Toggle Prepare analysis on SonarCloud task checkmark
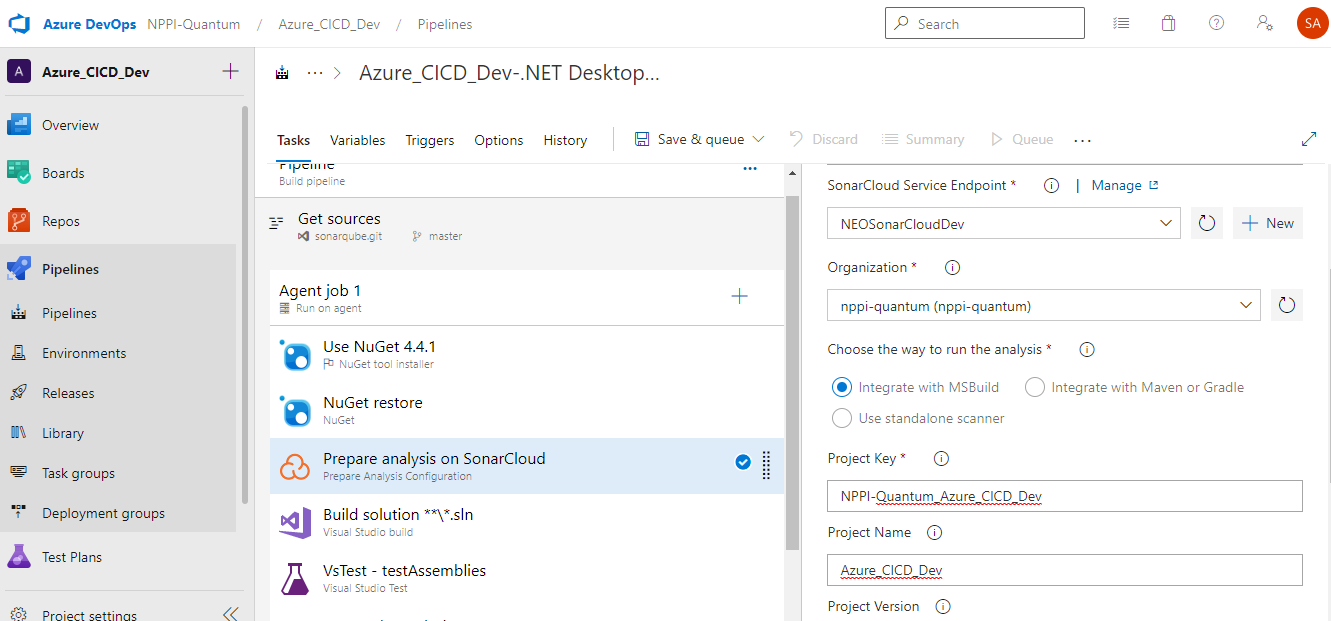Screen dimensions: 1331x621 point(743,462)
